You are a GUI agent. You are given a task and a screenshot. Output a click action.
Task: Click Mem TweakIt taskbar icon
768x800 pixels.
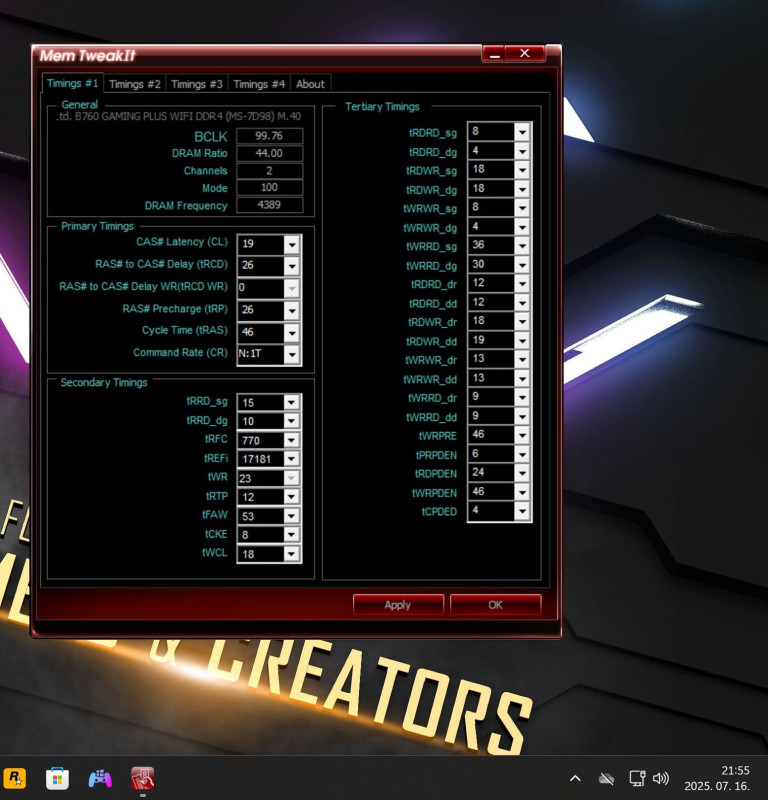(142, 779)
